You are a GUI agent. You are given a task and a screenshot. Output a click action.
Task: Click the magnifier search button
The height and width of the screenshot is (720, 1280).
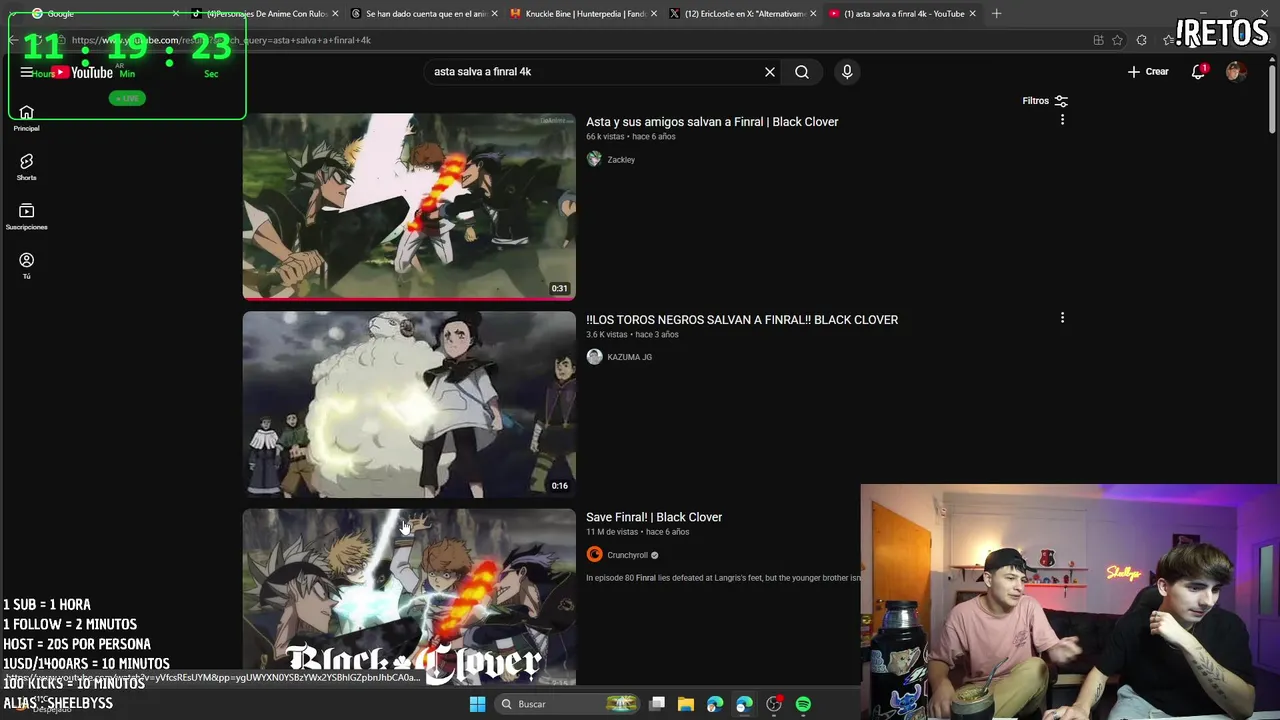click(802, 72)
